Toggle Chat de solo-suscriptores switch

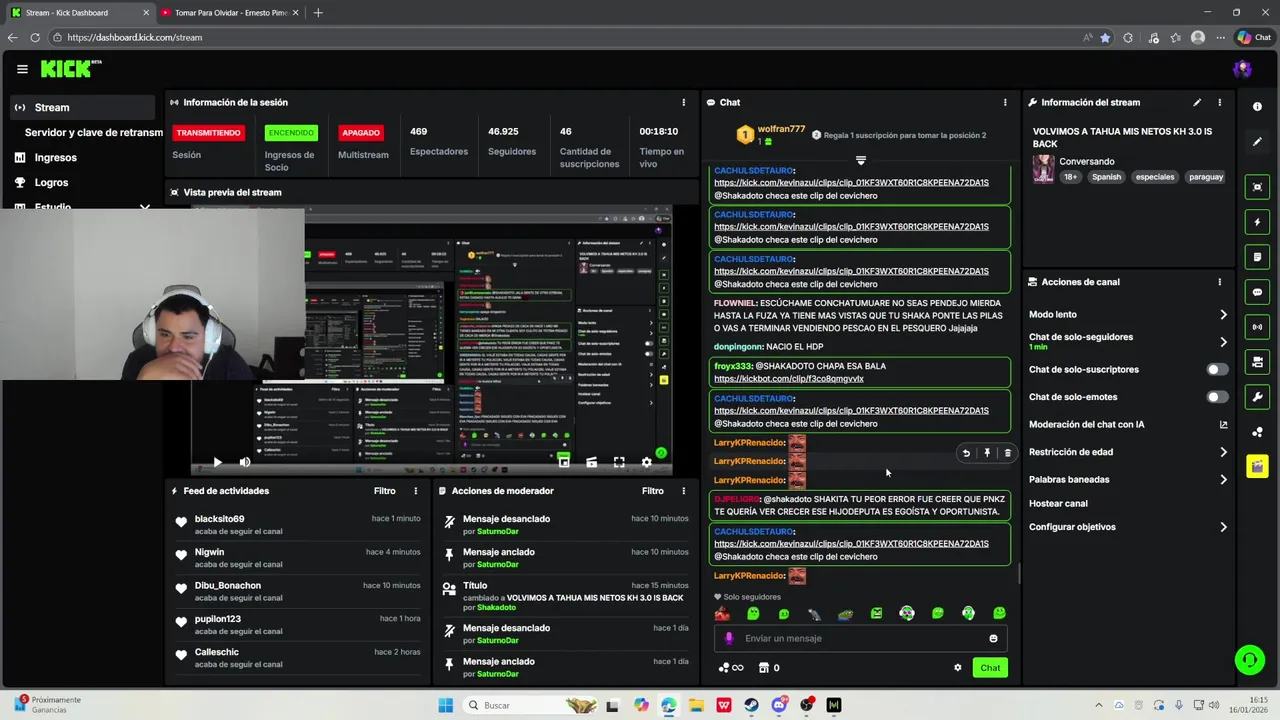(x=1217, y=369)
